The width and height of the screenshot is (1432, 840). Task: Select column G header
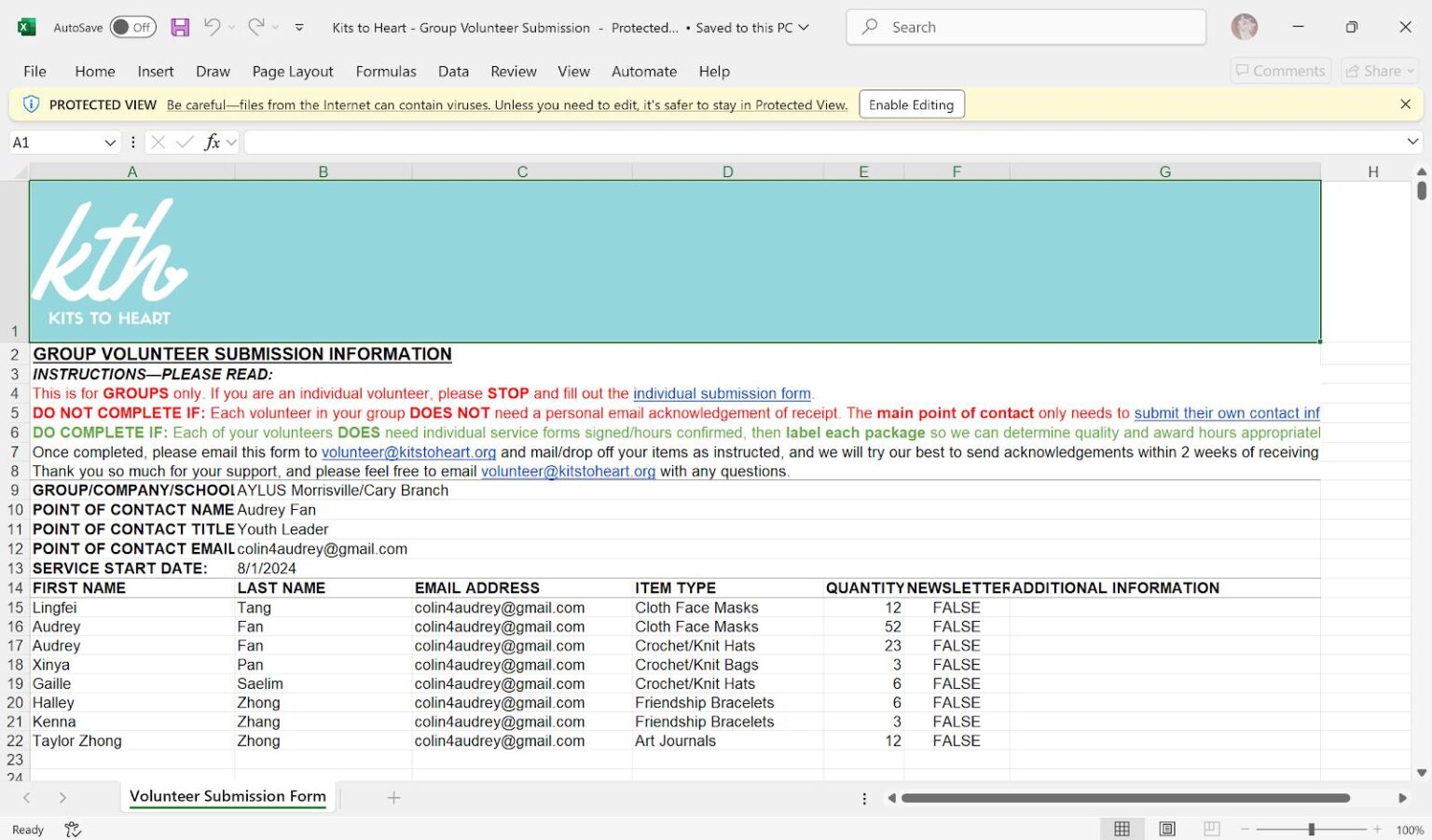1165,172
